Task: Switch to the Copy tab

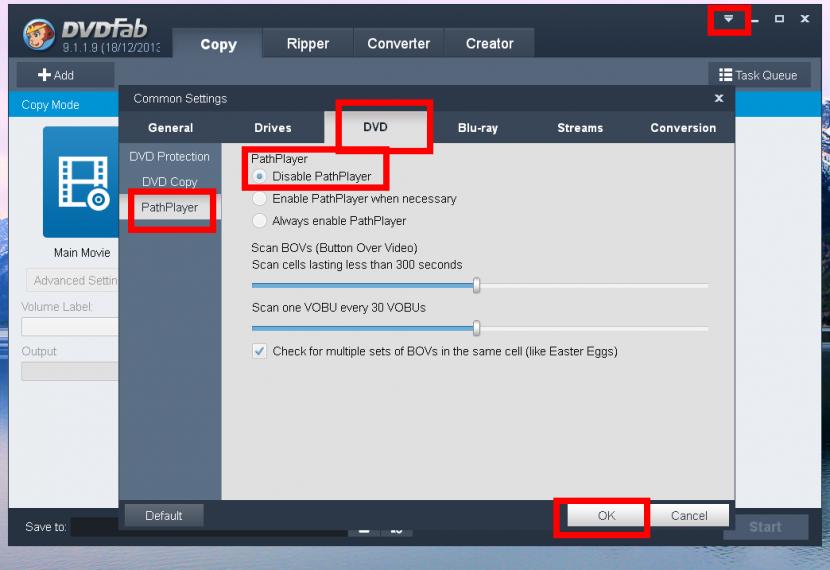Action: pos(218,44)
